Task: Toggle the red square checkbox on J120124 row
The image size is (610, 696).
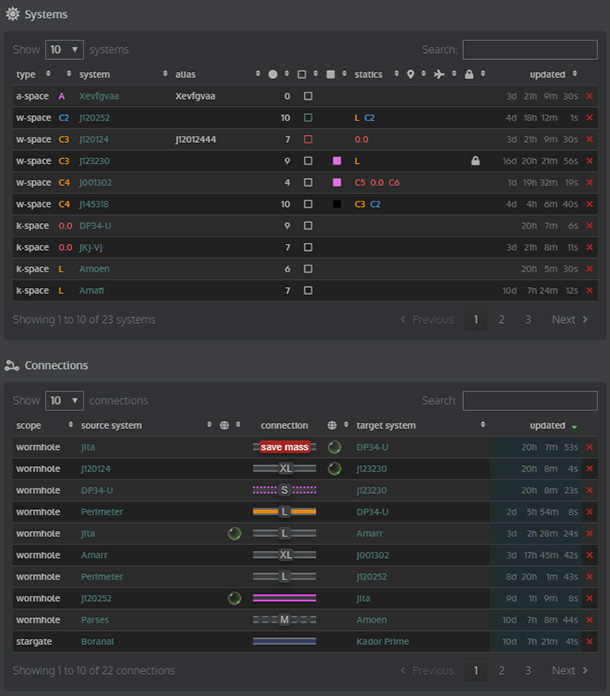Action: [308, 139]
